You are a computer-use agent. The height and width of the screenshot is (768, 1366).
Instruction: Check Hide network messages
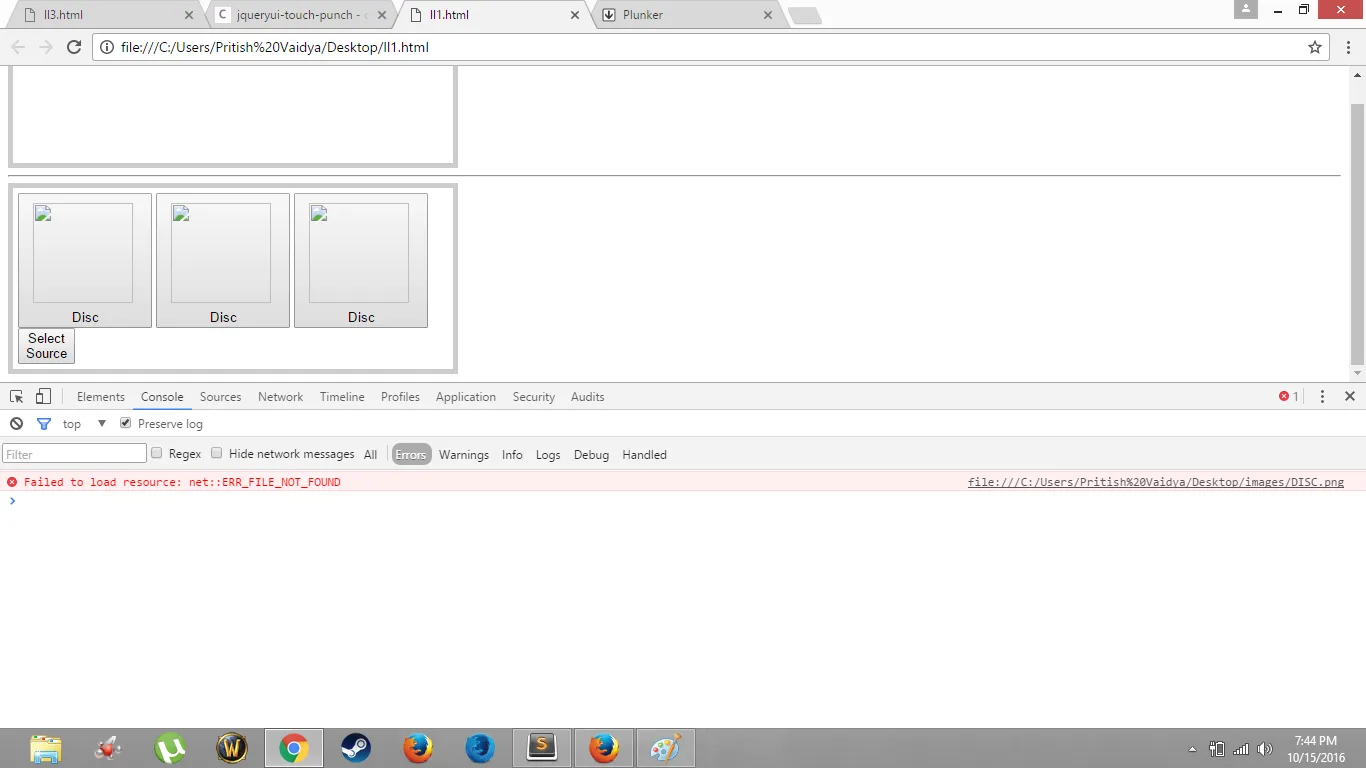(216, 453)
